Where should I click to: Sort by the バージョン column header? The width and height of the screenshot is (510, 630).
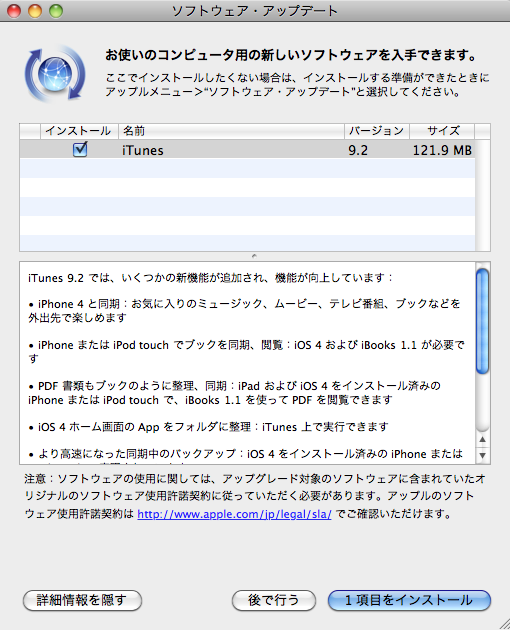[377, 131]
